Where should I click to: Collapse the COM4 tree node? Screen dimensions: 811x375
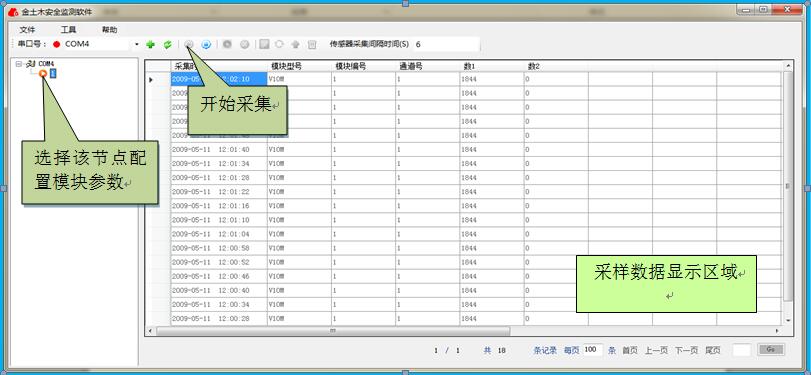(x=19, y=64)
